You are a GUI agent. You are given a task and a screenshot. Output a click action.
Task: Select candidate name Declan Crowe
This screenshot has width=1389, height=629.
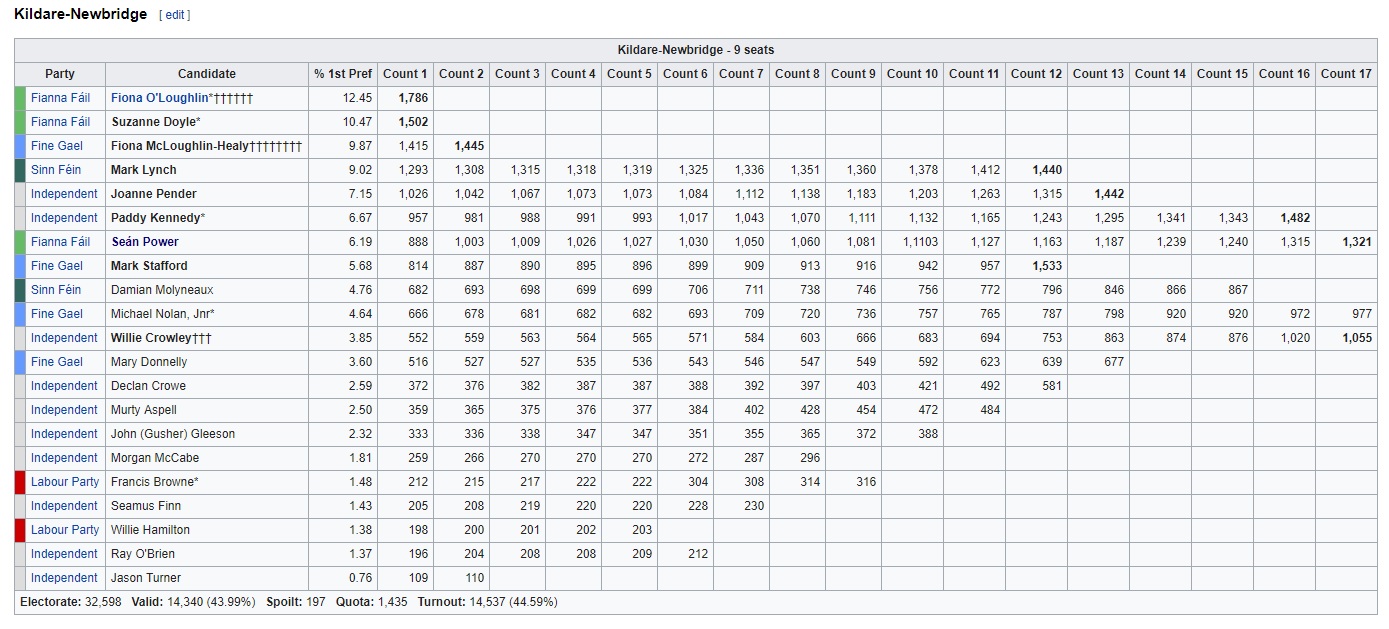pyautogui.click(x=148, y=386)
